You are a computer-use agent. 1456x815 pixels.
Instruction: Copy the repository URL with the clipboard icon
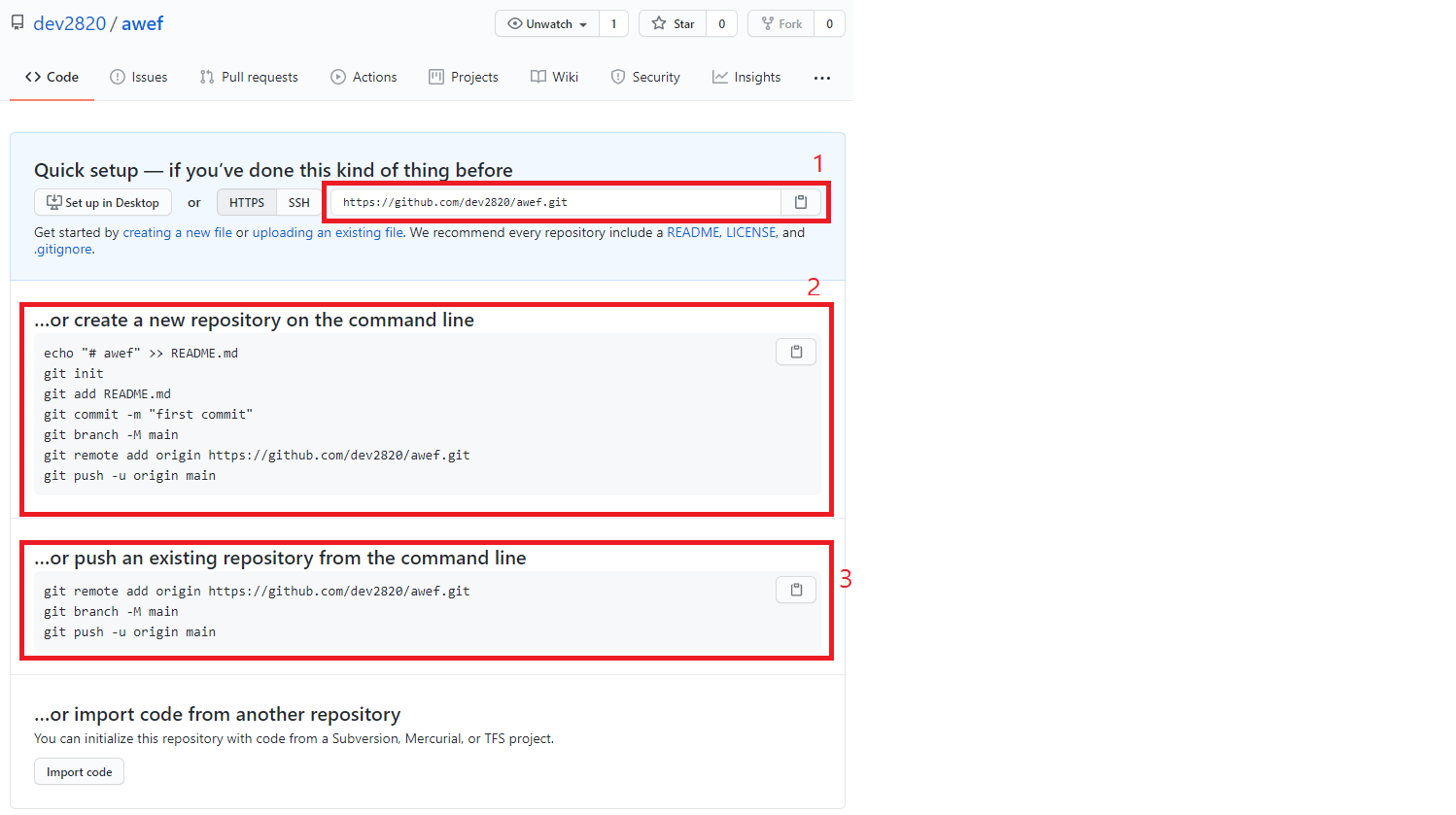click(801, 202)
